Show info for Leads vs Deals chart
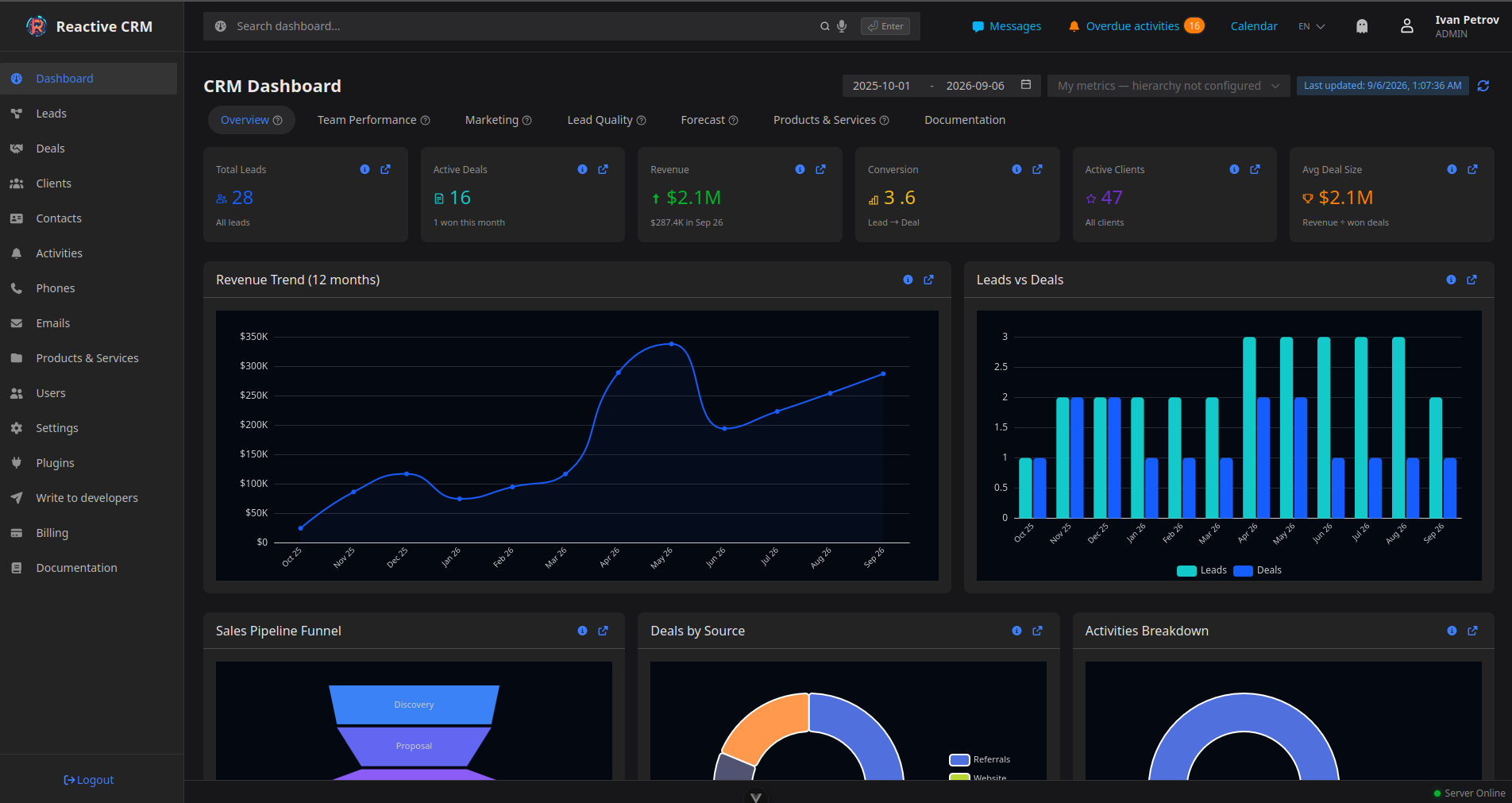Image resolution: width=1512 pixels, height=803 pixels. (x=1451, y=280)
